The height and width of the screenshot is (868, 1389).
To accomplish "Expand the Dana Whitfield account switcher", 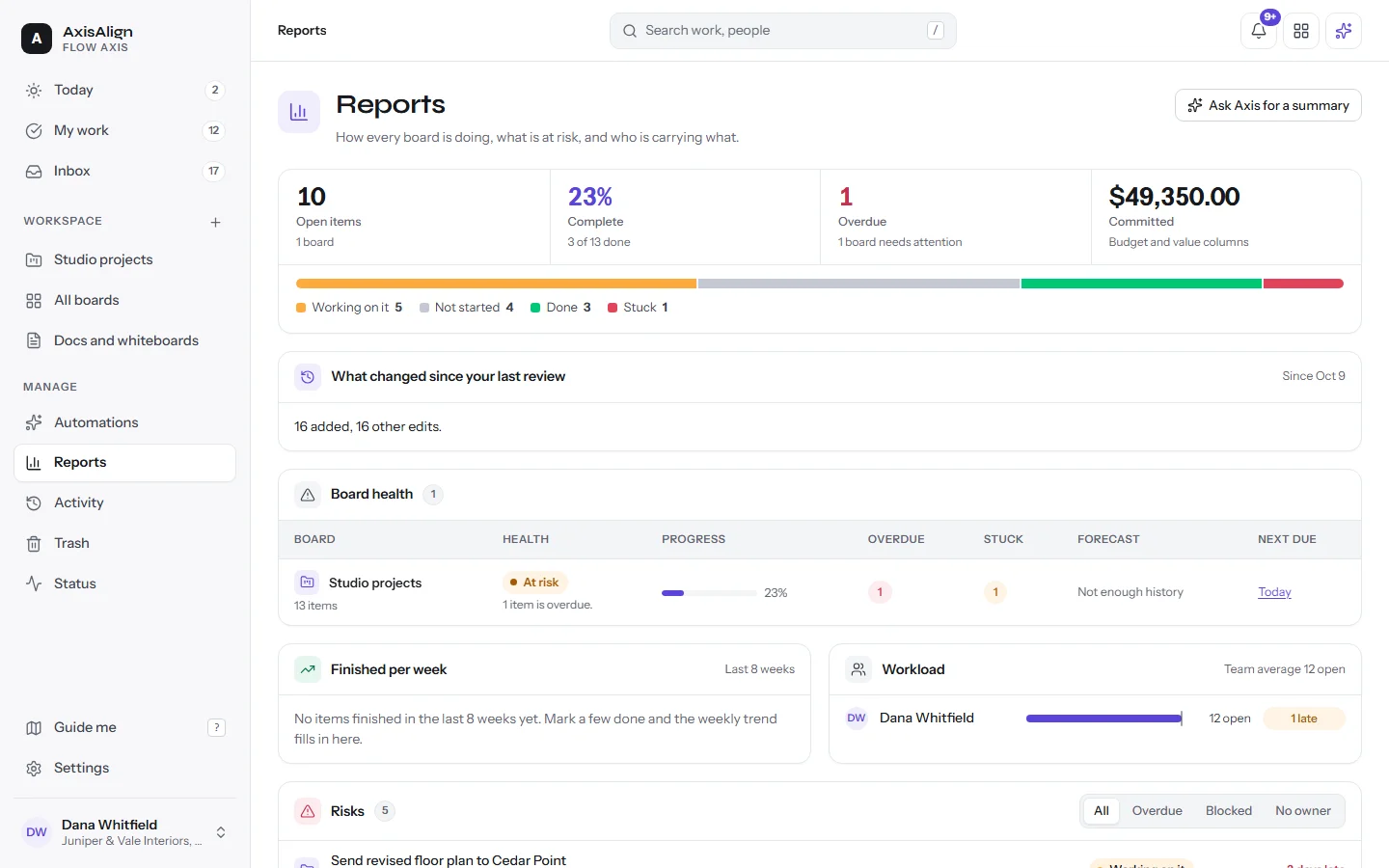I will tap(125, 832).
